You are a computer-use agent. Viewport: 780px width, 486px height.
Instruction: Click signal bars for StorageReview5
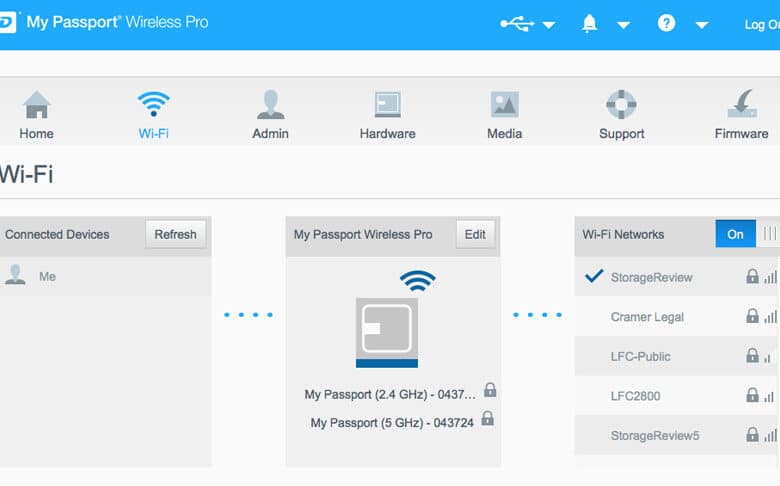tap(771, 435)
